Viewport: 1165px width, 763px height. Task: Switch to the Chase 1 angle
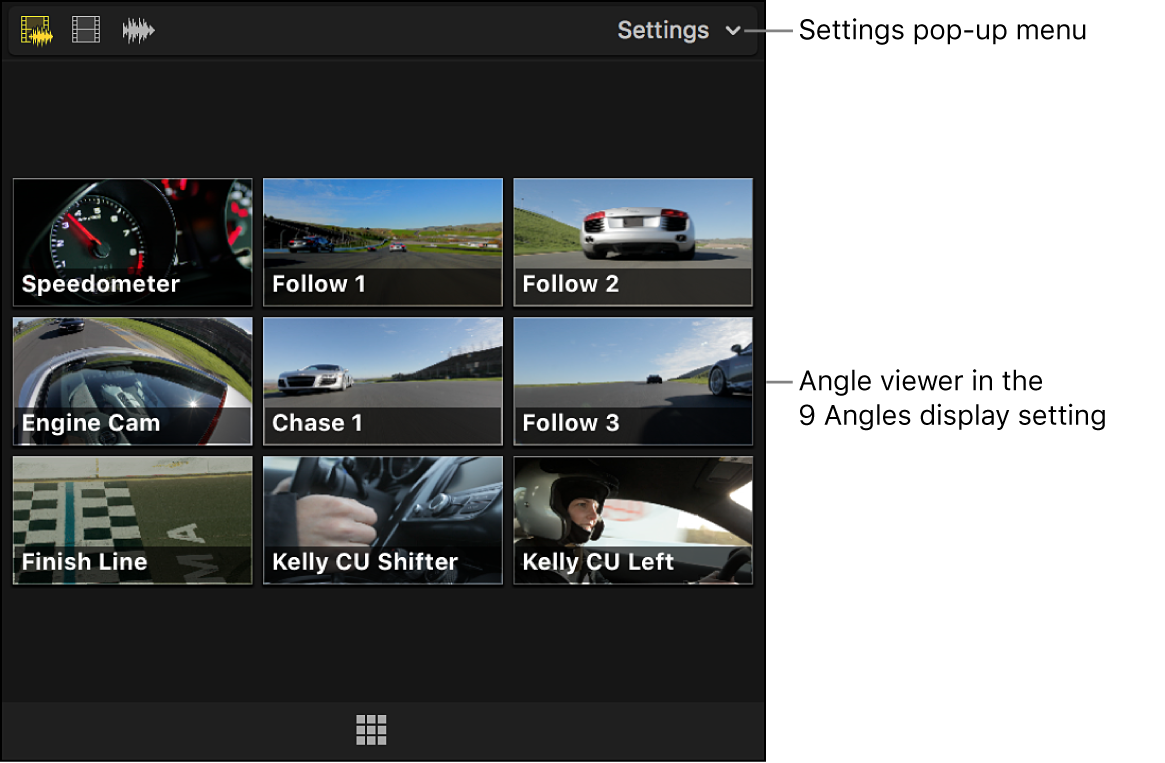coord(382,381)
